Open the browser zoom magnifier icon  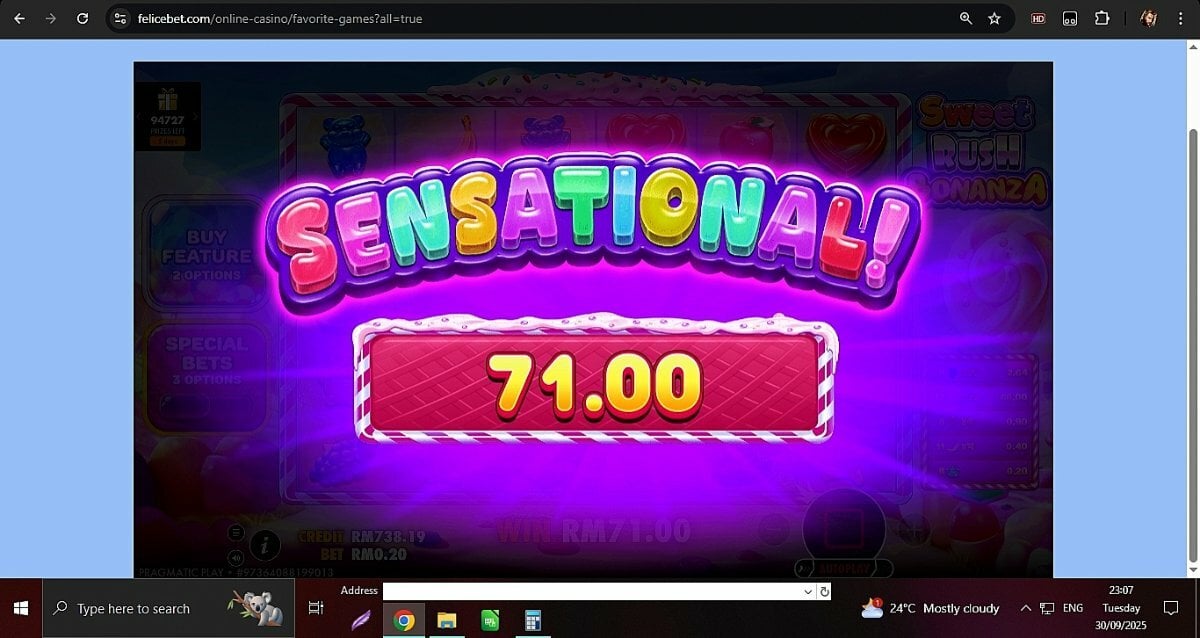(965, 18)
